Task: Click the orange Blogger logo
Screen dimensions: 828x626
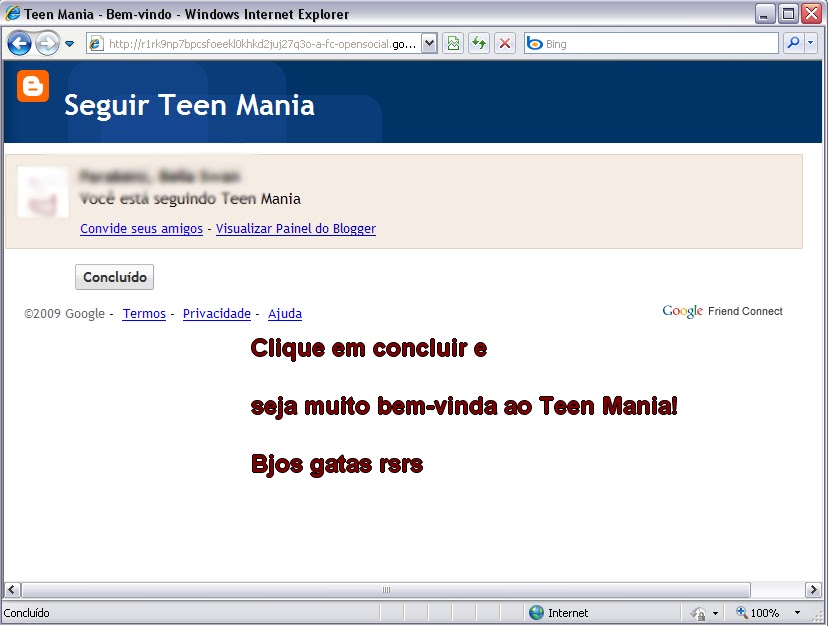Action: click(33, 86)
